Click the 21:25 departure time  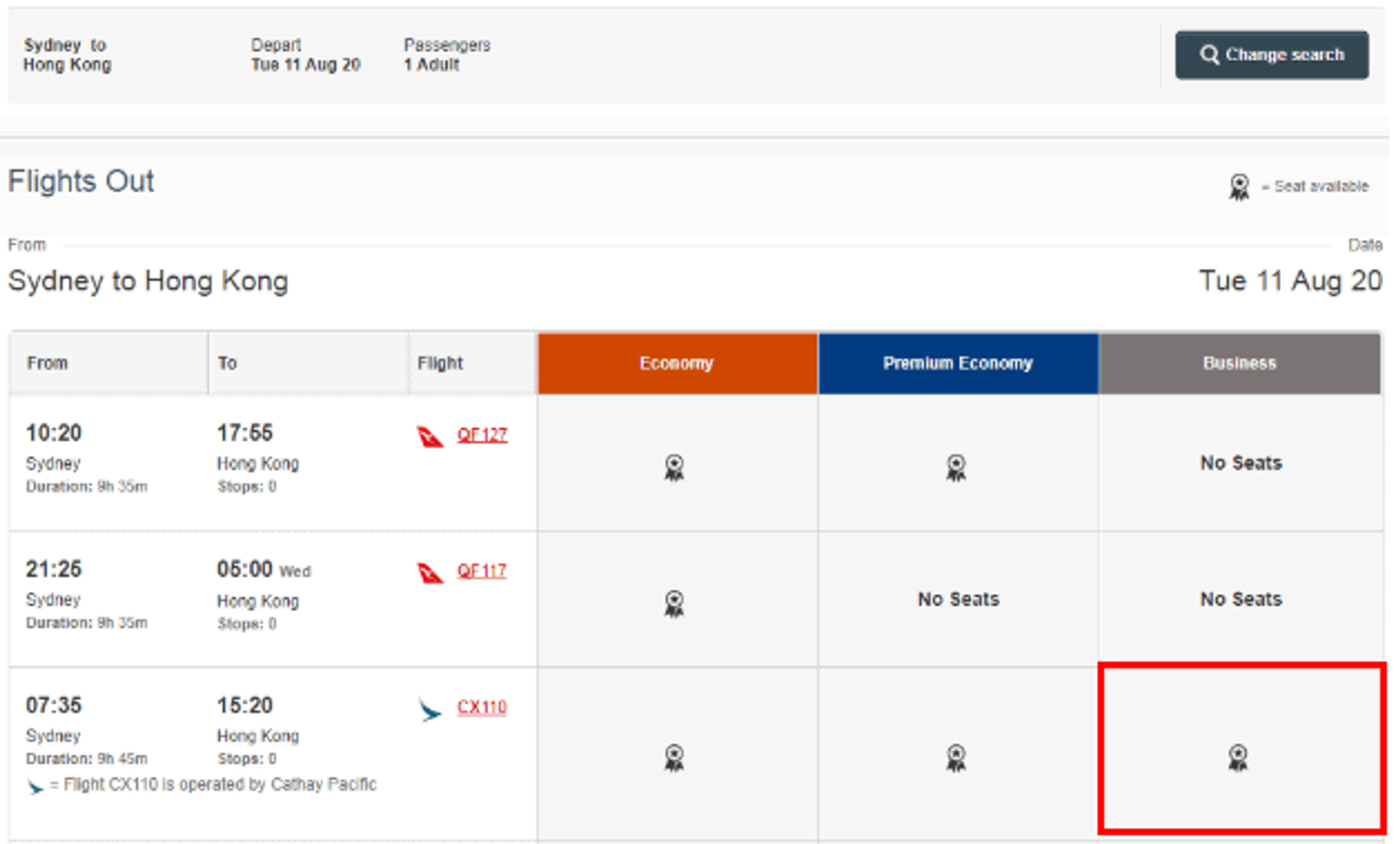[54, 569]
